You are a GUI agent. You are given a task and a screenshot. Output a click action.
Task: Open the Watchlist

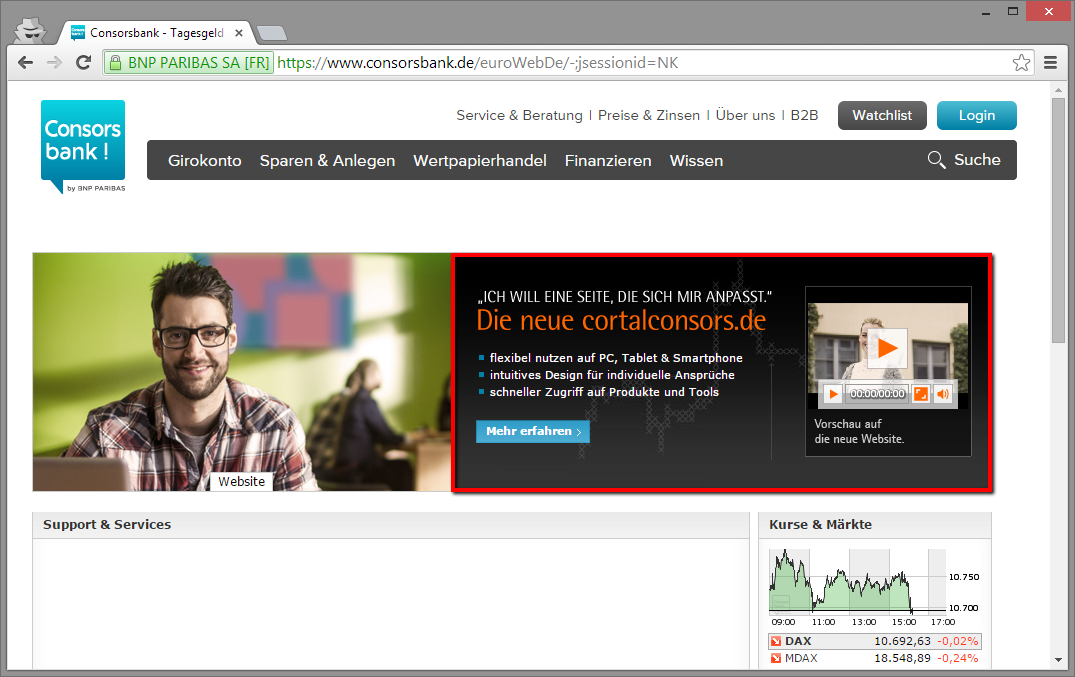pos(881,115)
